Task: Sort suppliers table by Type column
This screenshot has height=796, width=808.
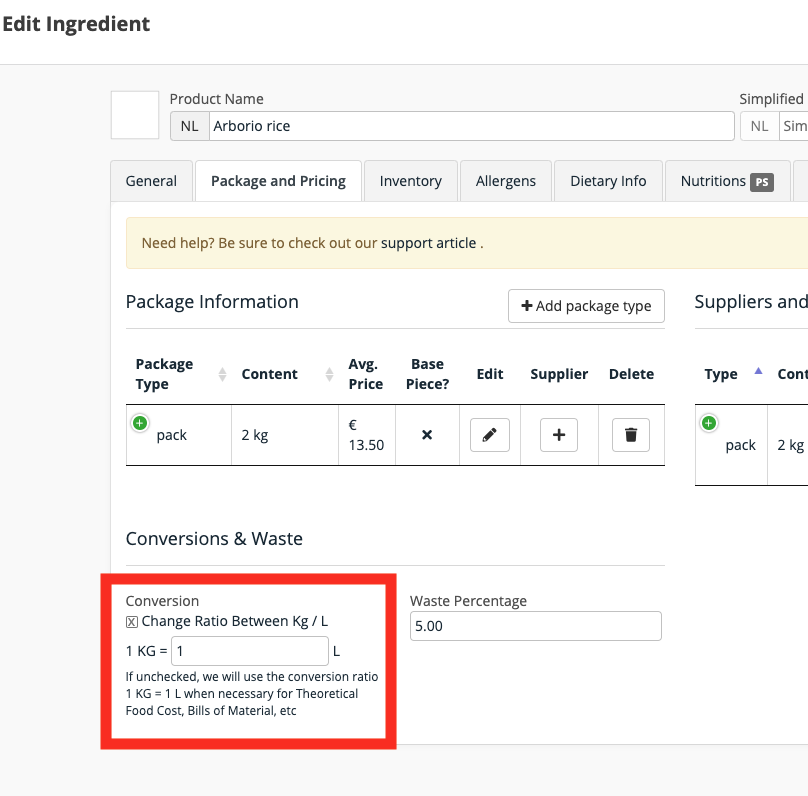Action: (758, 372)
